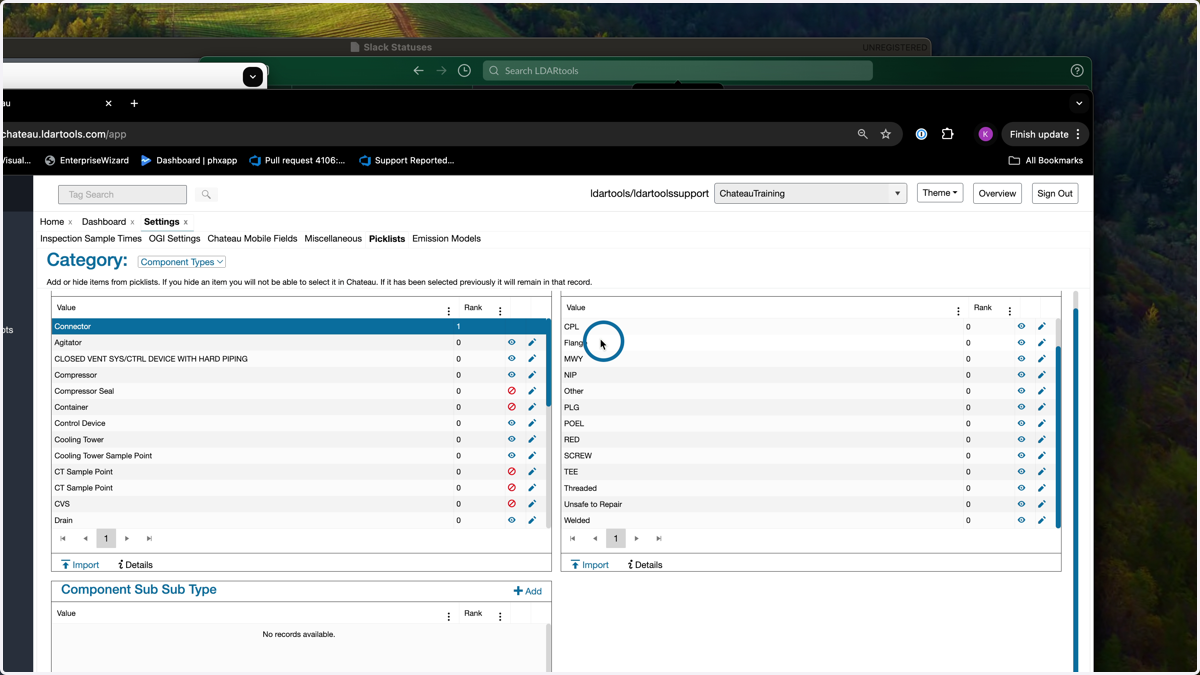1200x675 pixels.
Task: Open the Category Component Types dropdown
Action: point(182,262)
